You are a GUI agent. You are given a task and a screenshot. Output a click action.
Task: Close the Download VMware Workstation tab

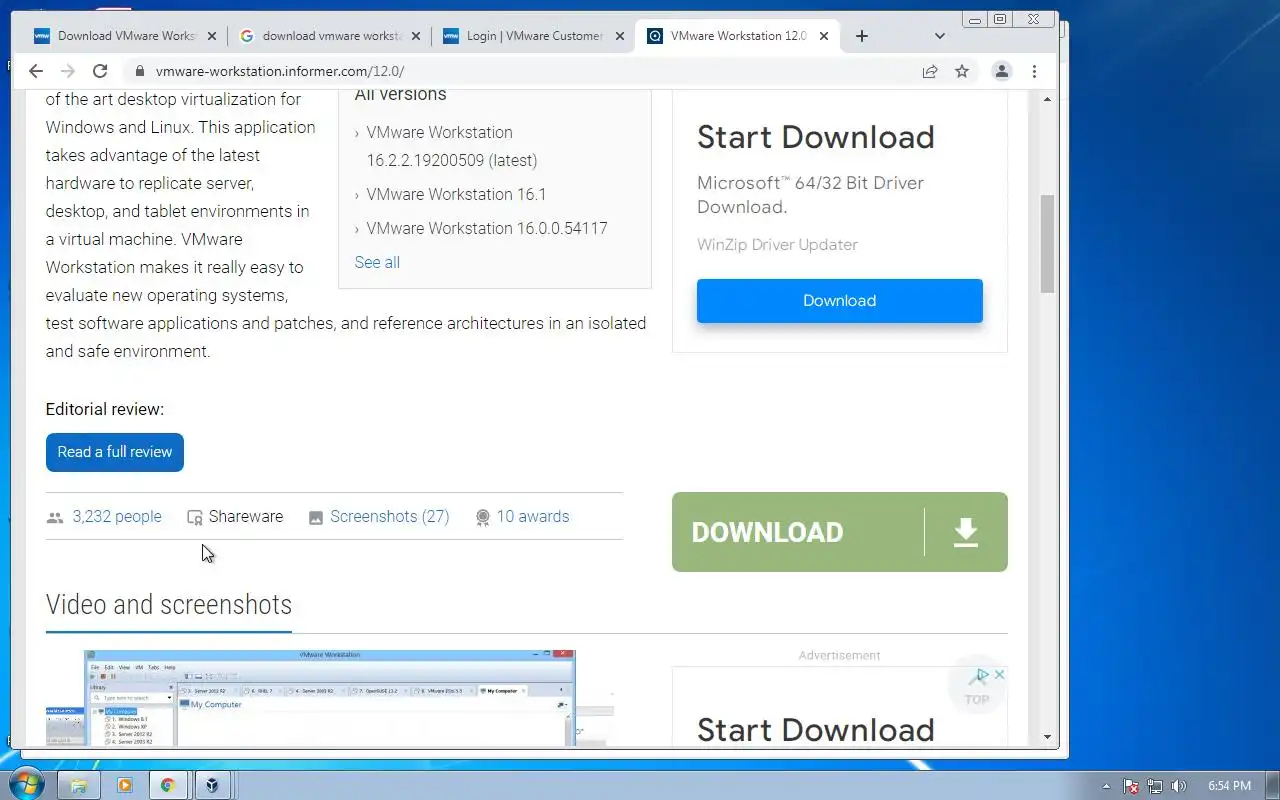[212, 36]
